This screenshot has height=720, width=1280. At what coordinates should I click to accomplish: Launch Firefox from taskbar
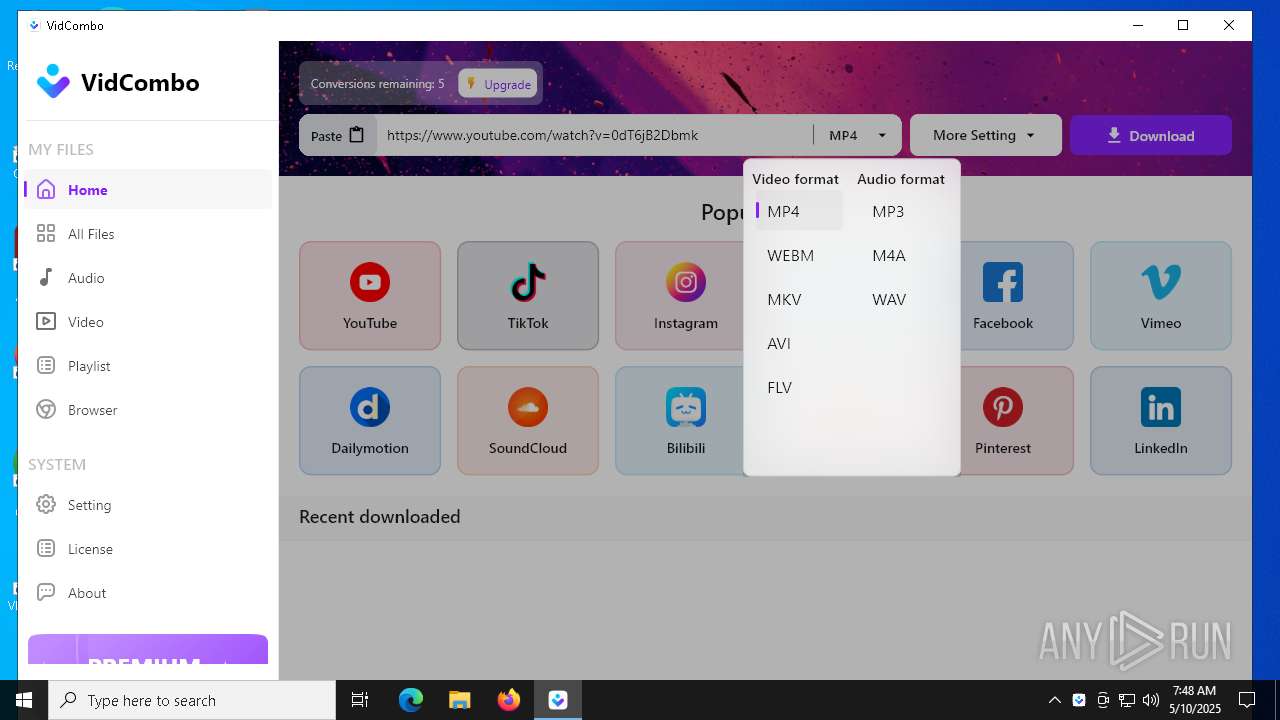click(x=509, y=700)
